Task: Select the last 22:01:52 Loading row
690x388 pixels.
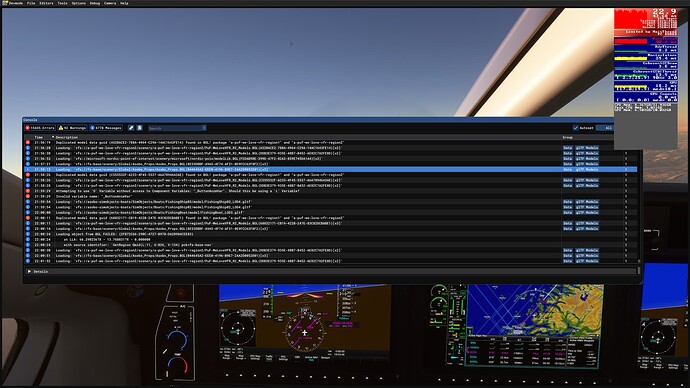Action: [x=330, y=261]
